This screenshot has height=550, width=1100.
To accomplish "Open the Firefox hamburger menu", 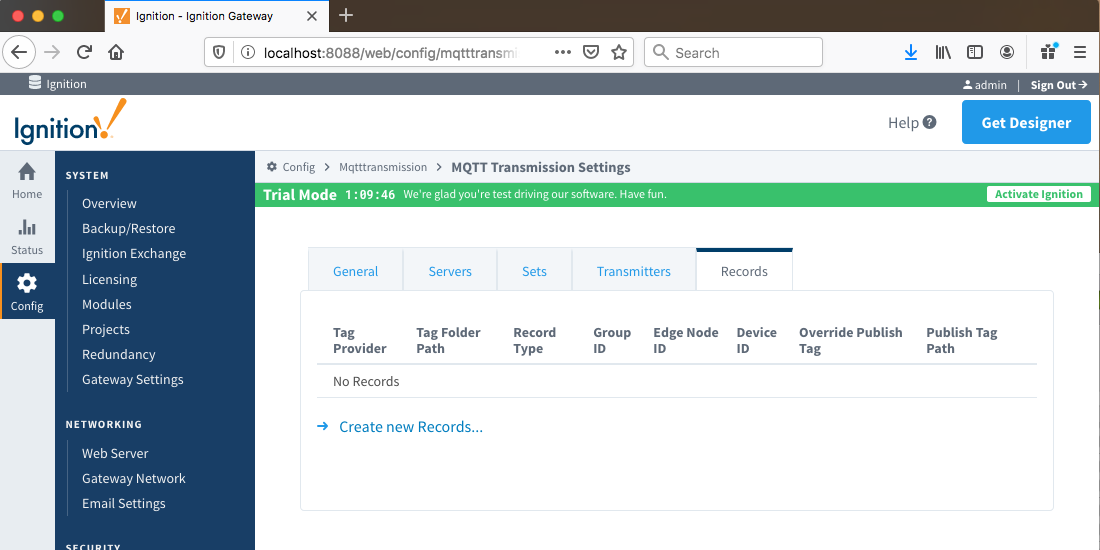I will (1080, 52).
